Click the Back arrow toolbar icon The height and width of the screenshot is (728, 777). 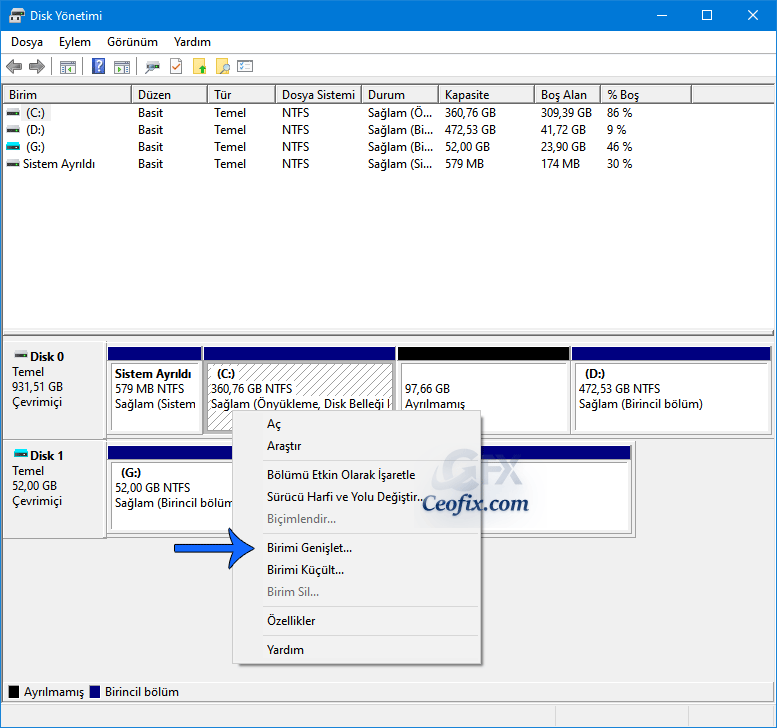[x=14, y=66]
